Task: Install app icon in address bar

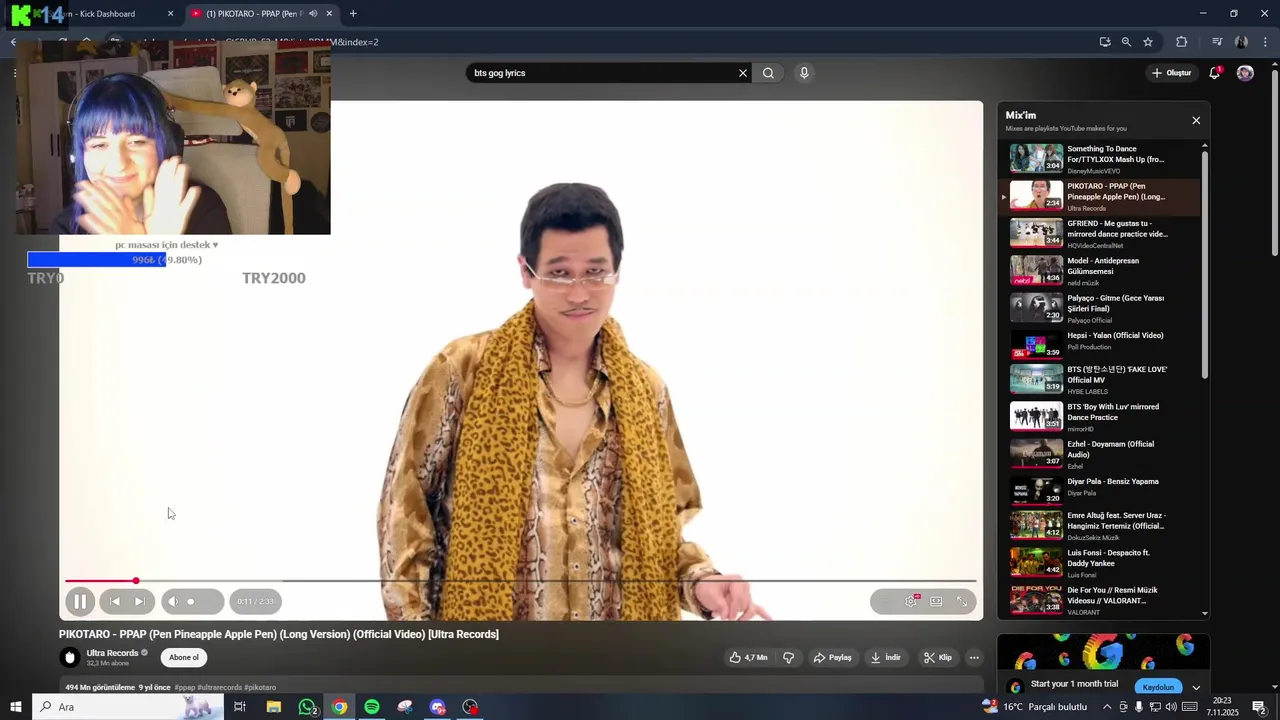Action: [x=1105, y=42]
